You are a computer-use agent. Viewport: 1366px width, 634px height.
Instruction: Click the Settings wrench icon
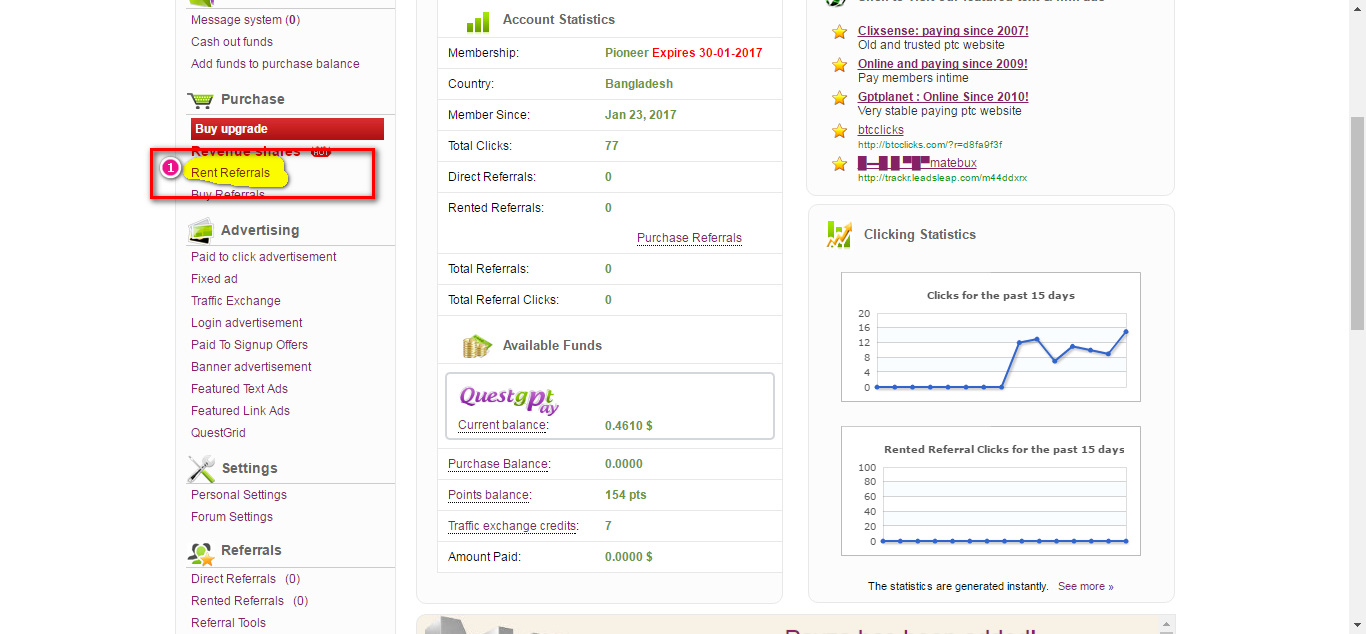201,469
